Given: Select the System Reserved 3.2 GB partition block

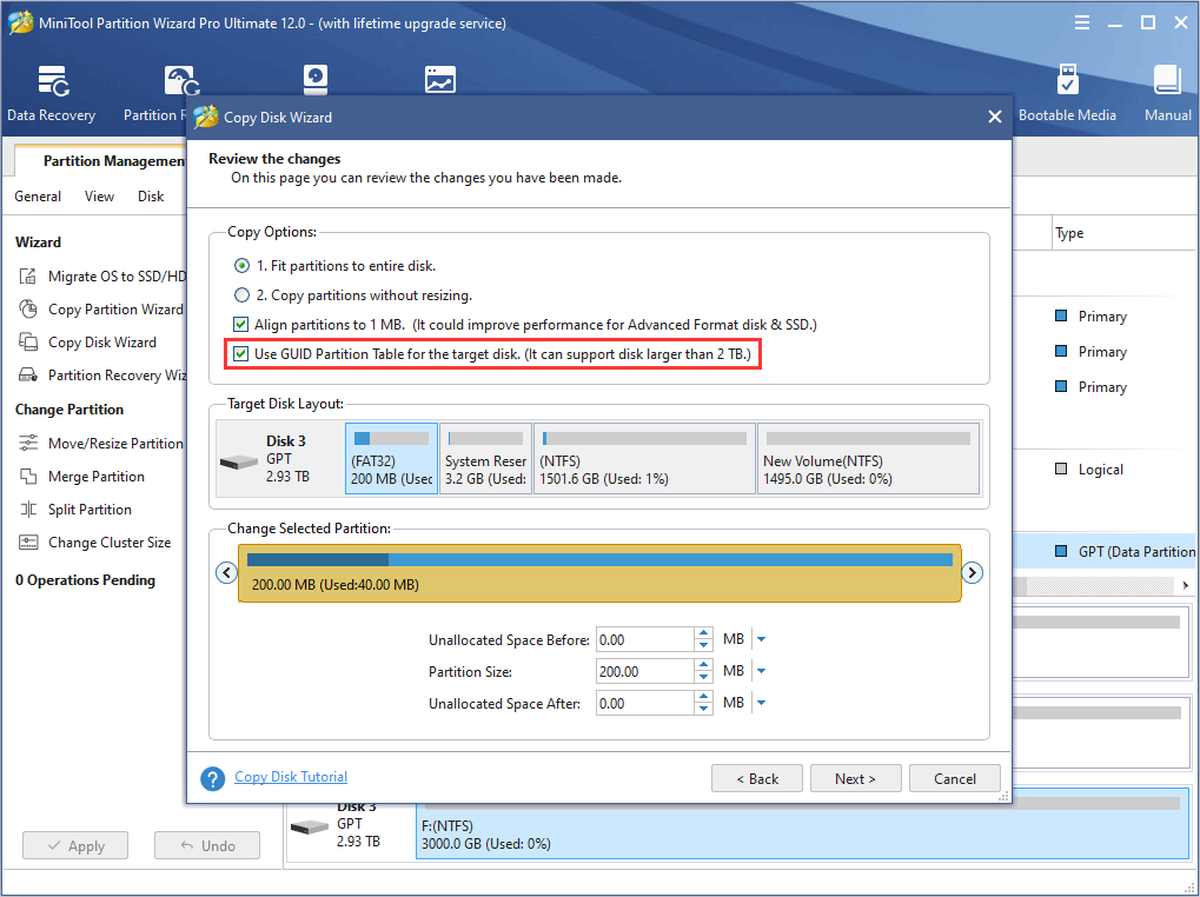Looking at the screenshot, I should pyautogui.click(x=485, y=458).
